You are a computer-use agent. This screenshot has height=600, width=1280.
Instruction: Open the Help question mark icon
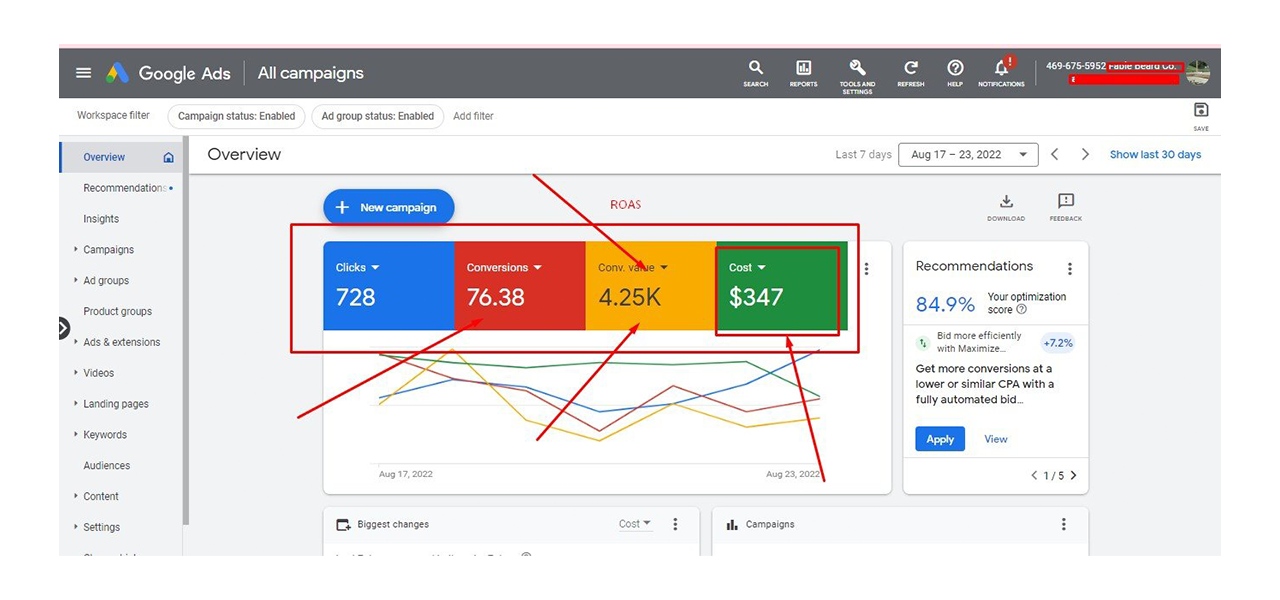click(955, 69)
